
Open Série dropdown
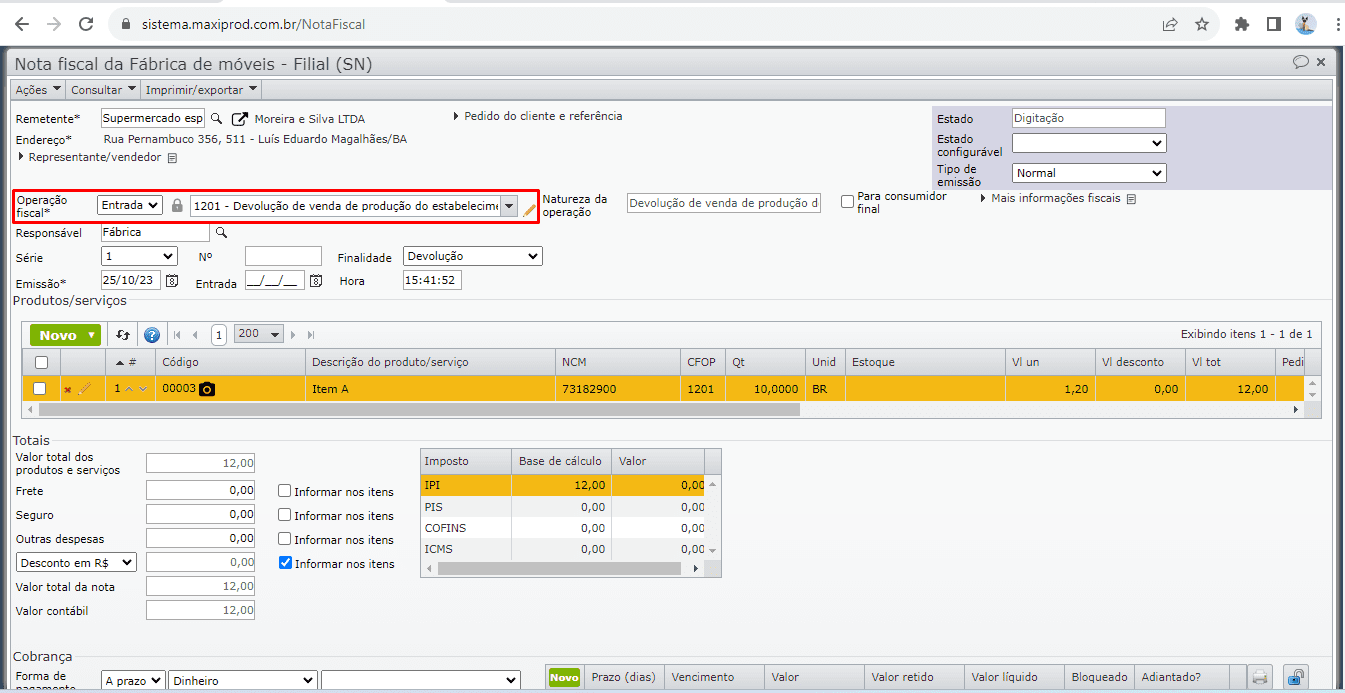[x=139, y=257]
